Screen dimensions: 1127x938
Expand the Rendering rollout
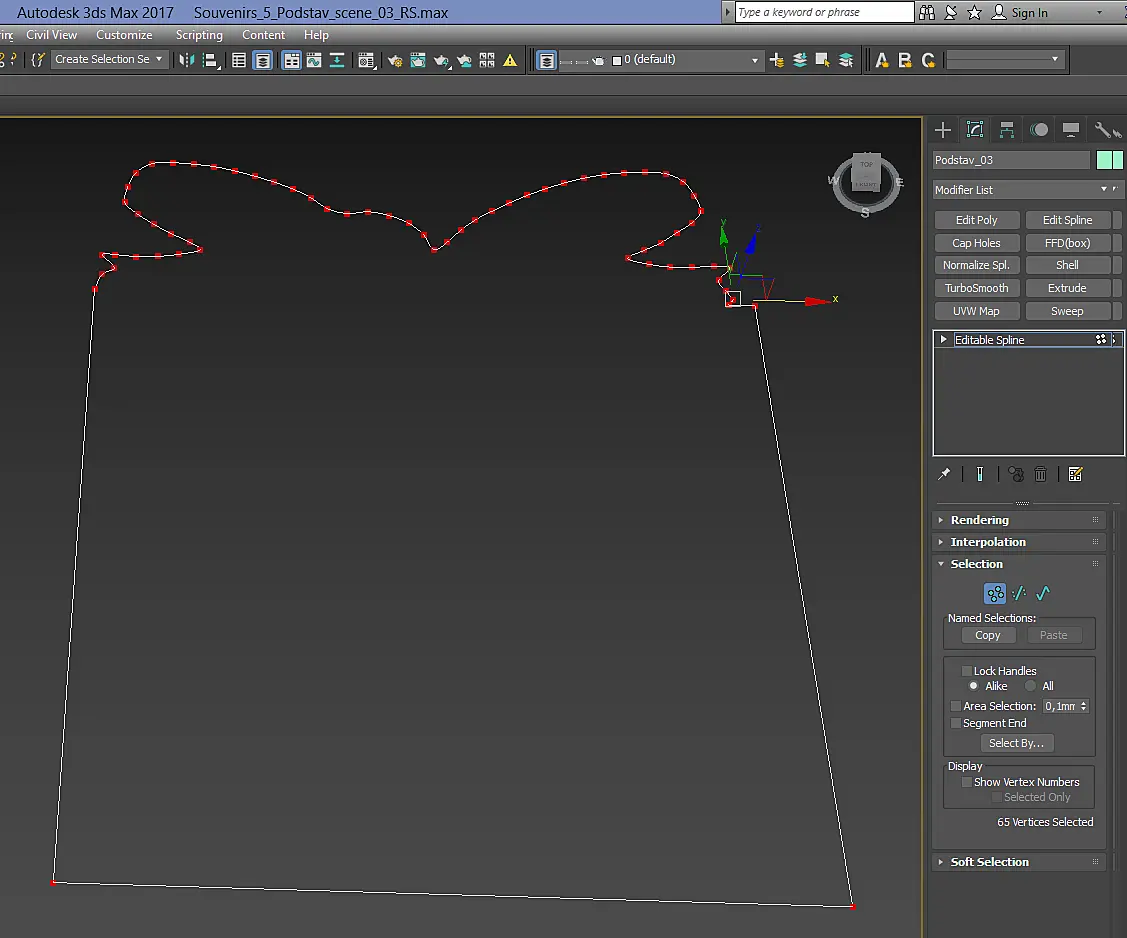1020,520
